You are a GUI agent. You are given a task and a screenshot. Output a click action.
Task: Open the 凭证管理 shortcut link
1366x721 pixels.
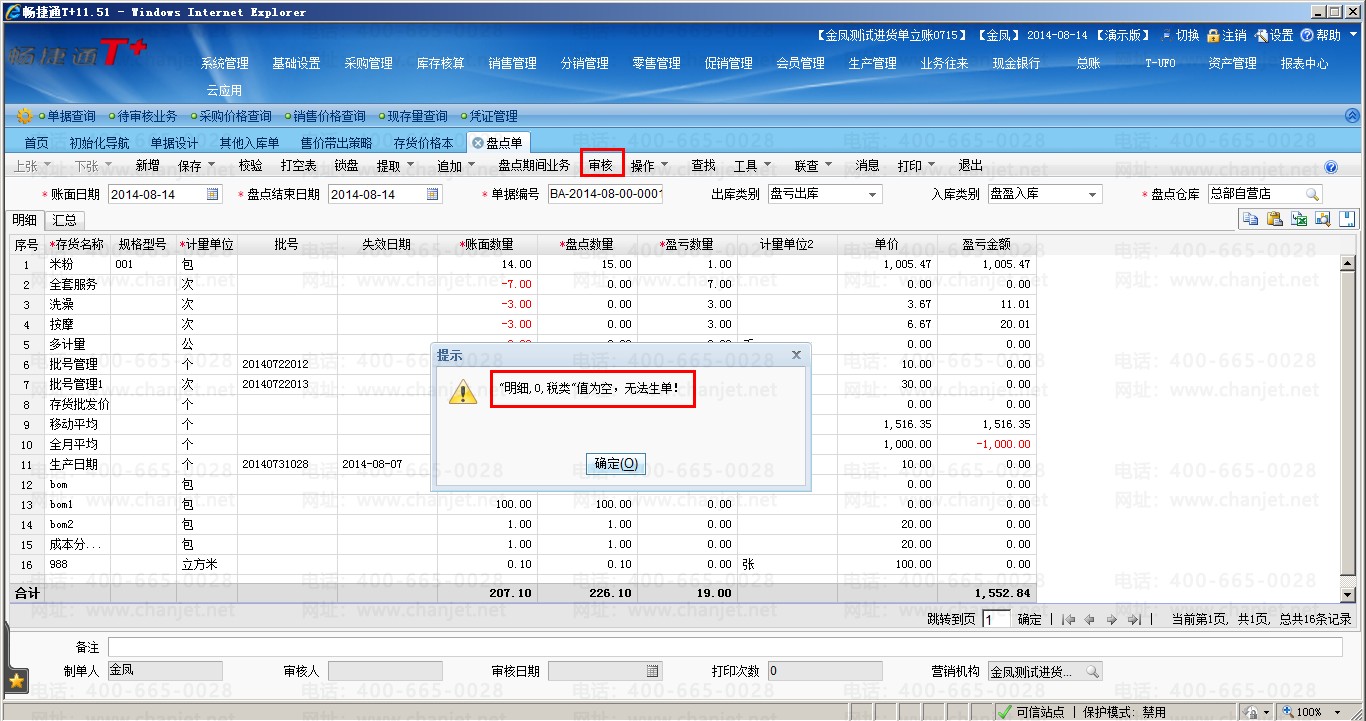tap(492, 117)
